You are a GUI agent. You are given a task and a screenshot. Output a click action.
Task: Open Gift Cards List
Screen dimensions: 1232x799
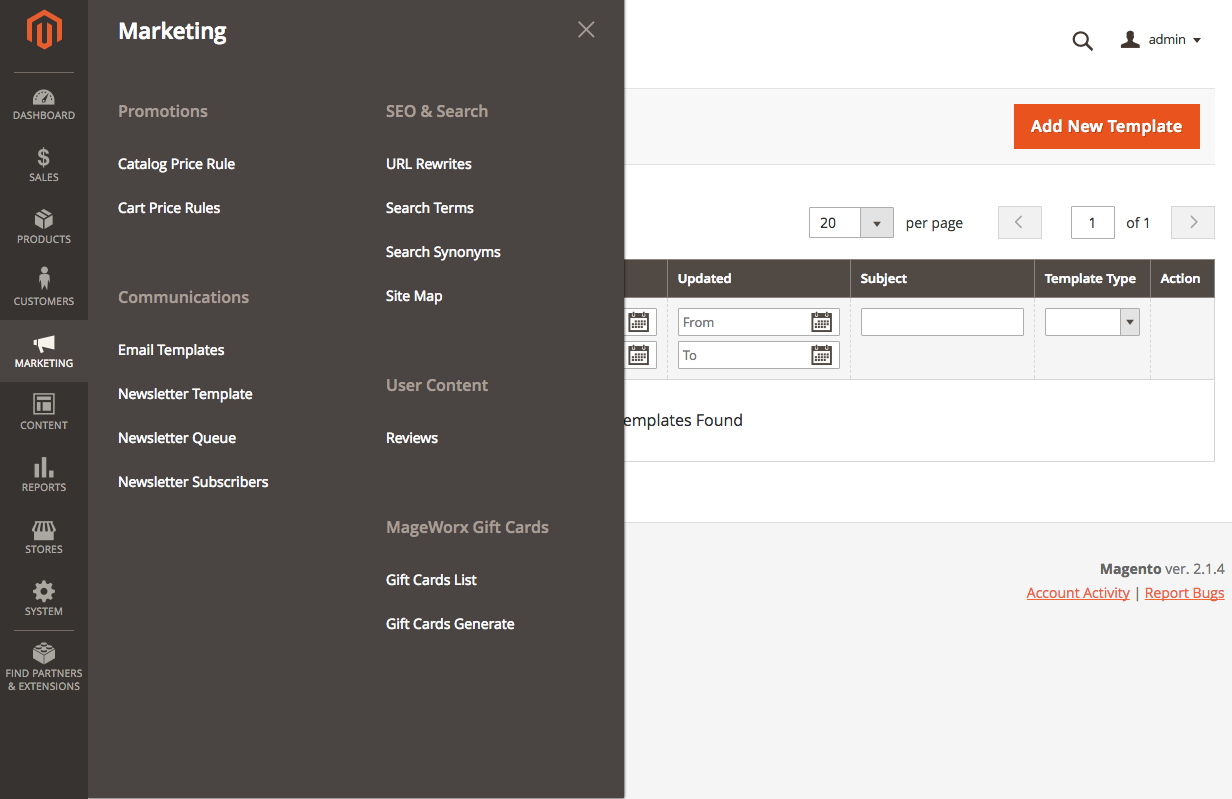[431, 580]
